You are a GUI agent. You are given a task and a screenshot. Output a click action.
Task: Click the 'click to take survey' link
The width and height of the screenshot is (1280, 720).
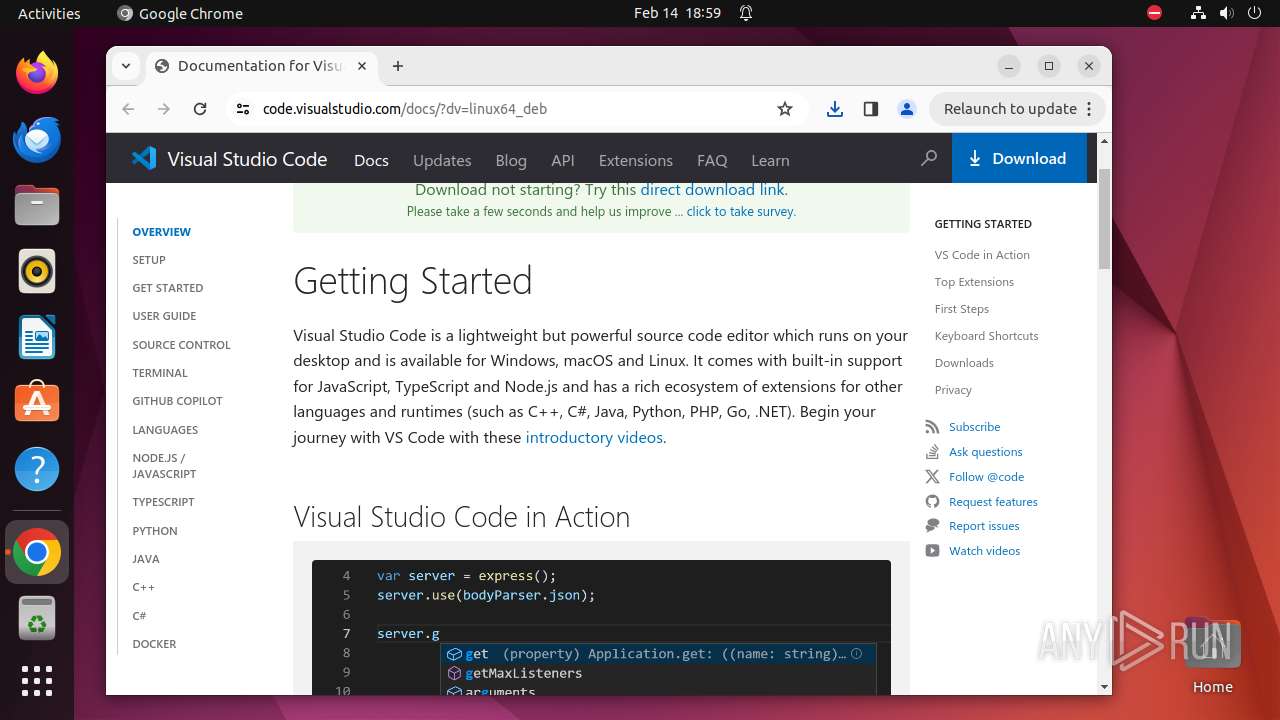click(x=741, y=212)
